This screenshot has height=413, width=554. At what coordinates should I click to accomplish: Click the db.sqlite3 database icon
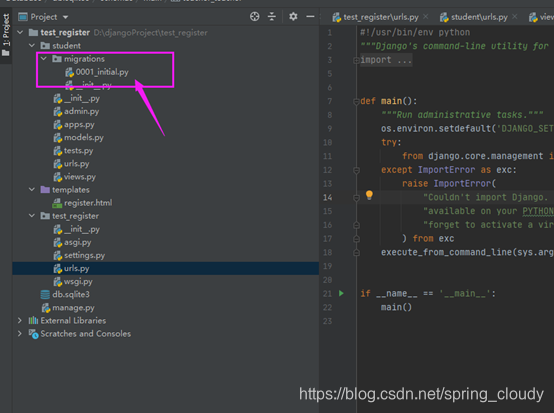pos(45,294)
